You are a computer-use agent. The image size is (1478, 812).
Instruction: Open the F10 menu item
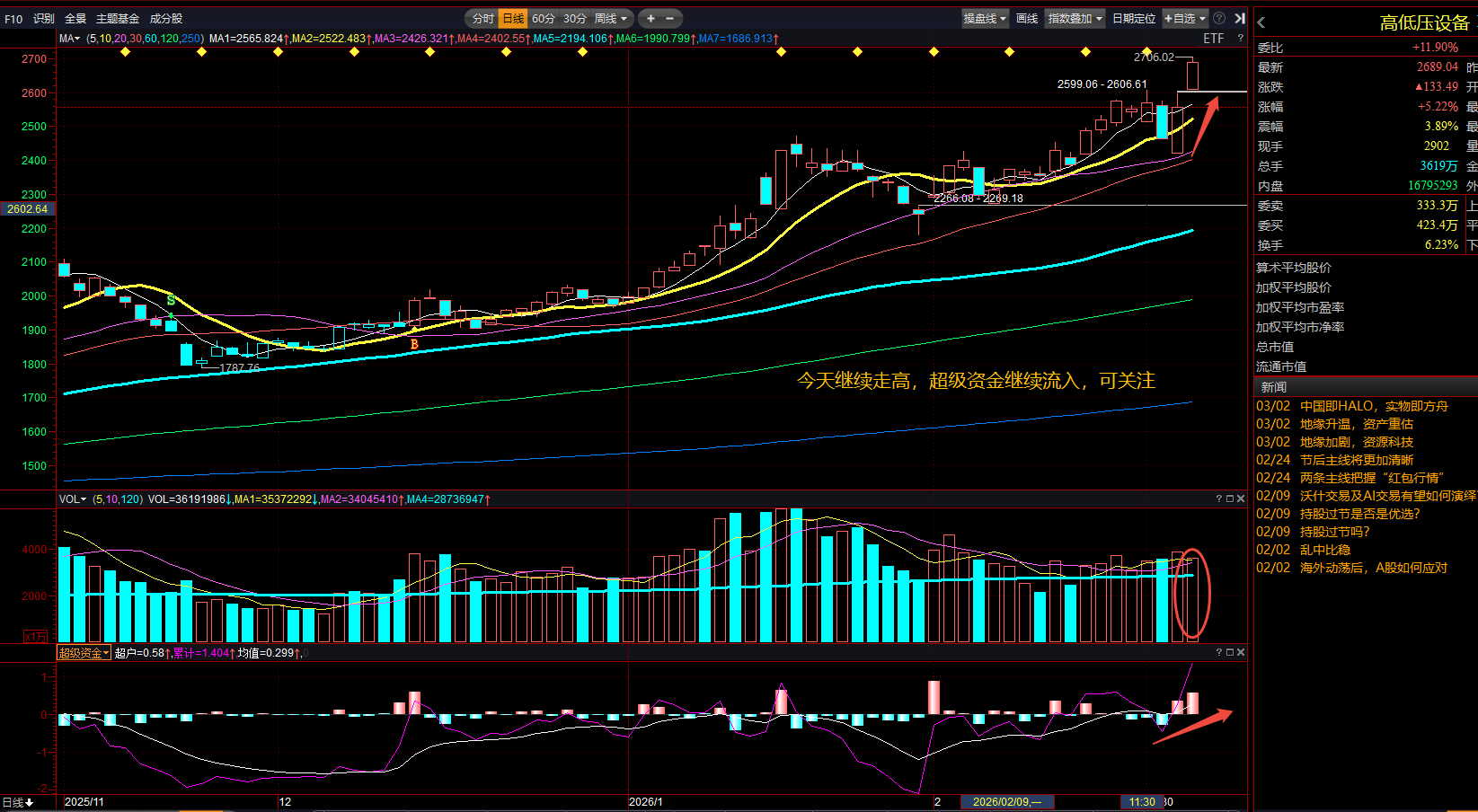click(13, 18)
